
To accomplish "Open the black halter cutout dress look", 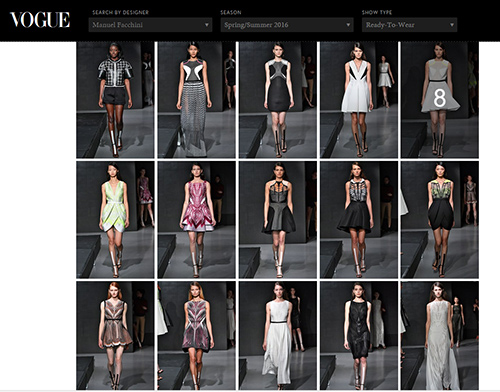I will point(278,220).
